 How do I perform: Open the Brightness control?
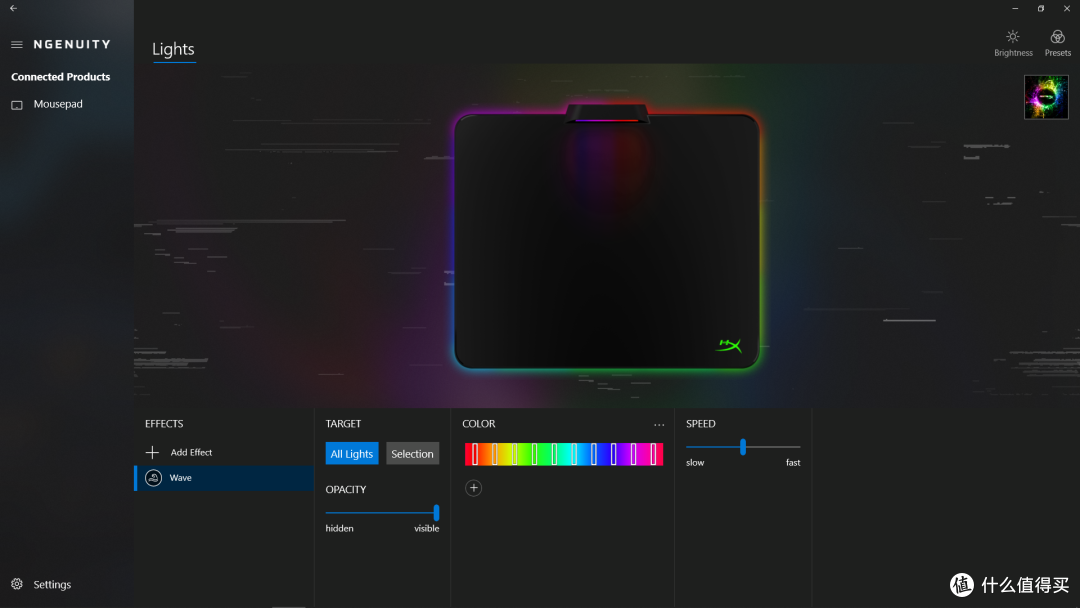pos(1012,43)
